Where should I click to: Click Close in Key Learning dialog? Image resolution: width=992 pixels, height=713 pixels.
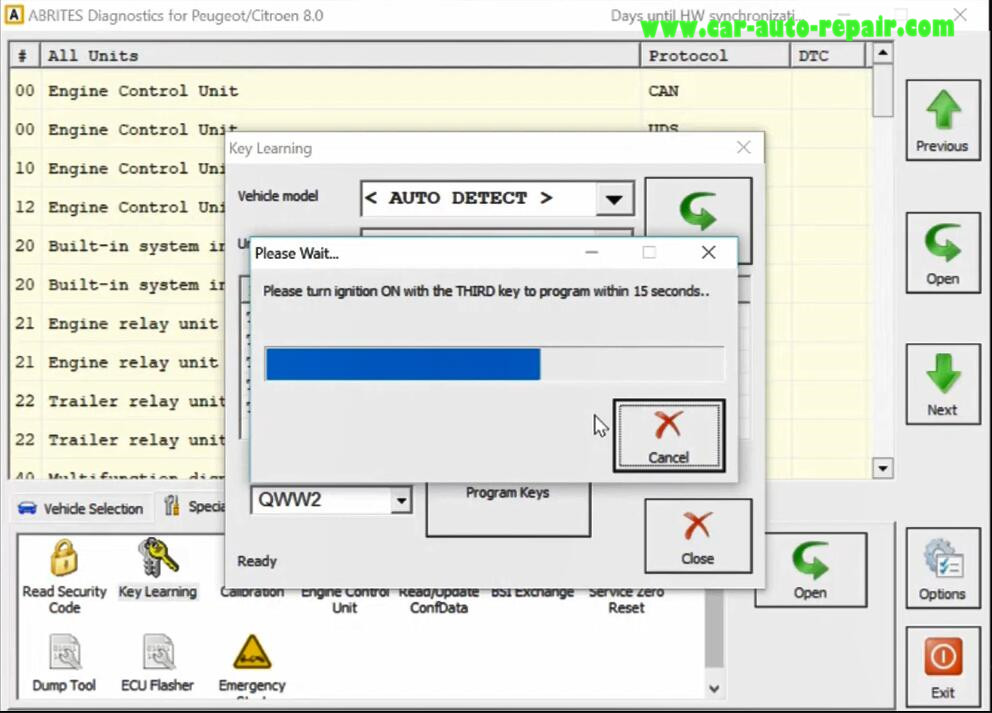698,536
